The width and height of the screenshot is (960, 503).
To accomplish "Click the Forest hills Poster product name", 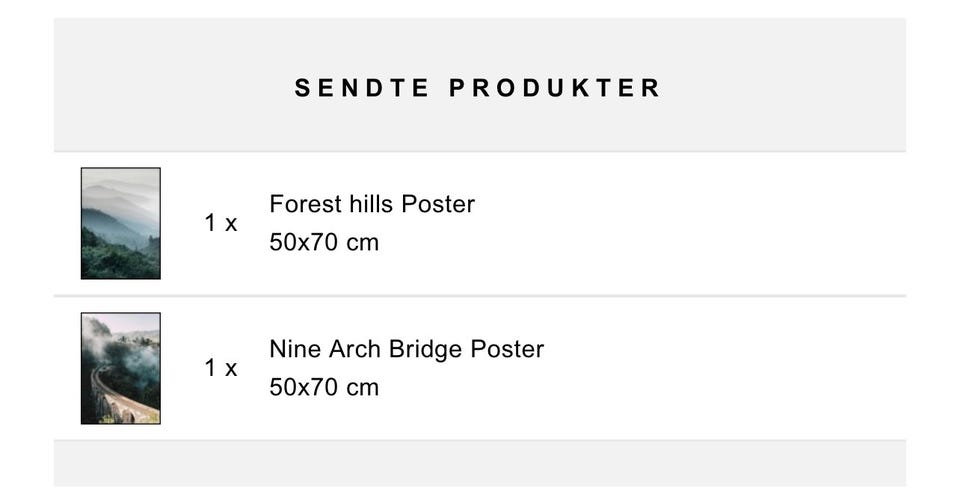I will coord(371,204).
